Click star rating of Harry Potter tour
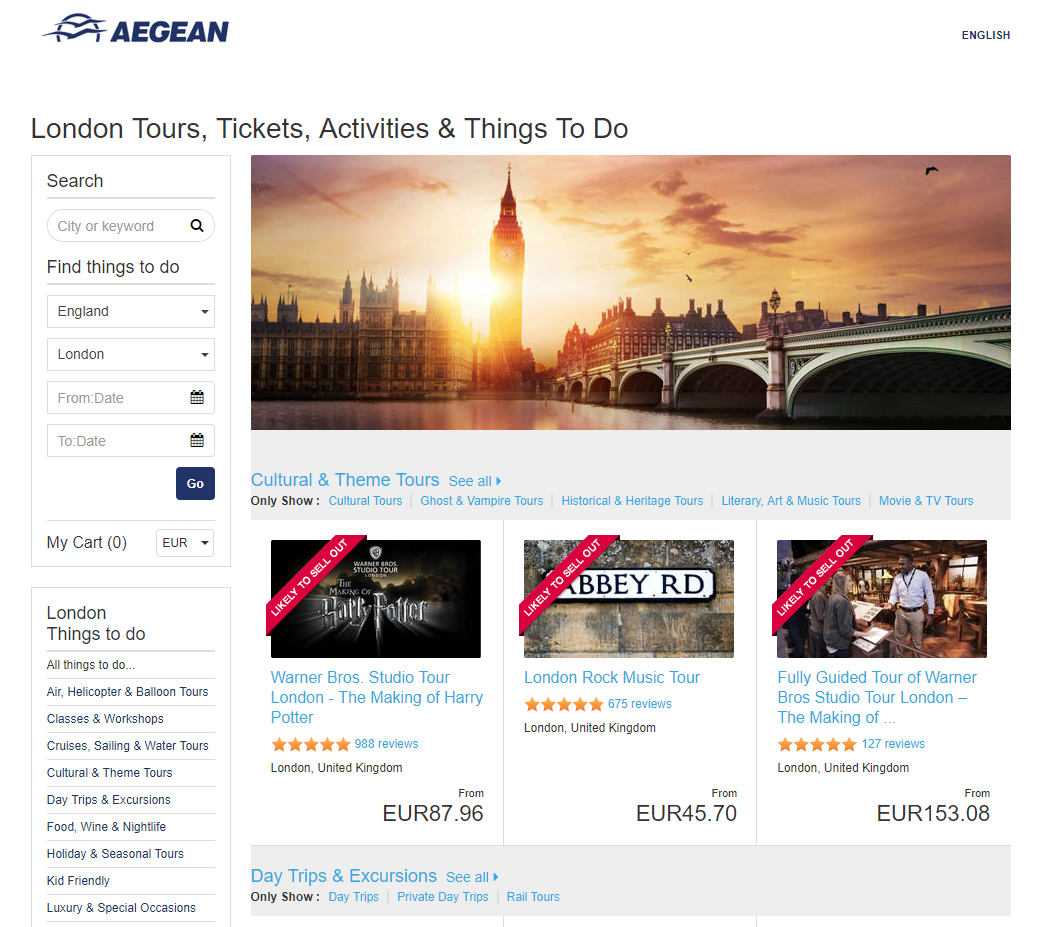 [311, 744]
